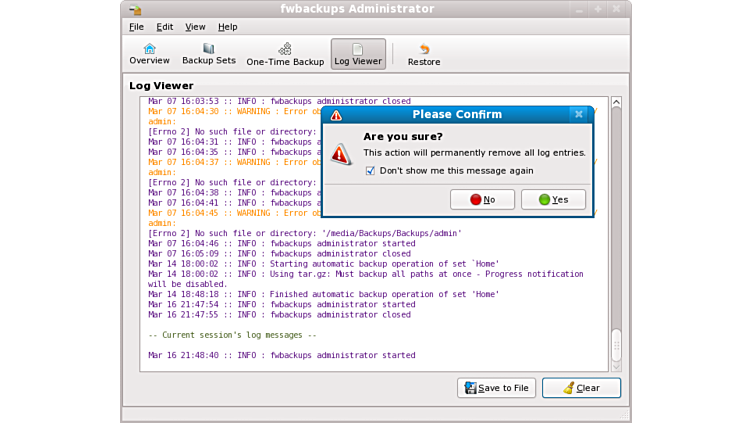Open the View menu
Image resolution: width=752 pixels, height=423 pixels.
tap(195, 27)
